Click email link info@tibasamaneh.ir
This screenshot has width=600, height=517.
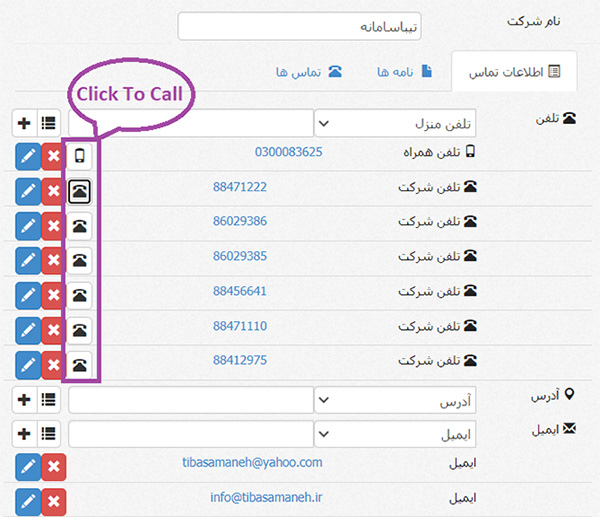pyautogui.click(x=266, y=497)
